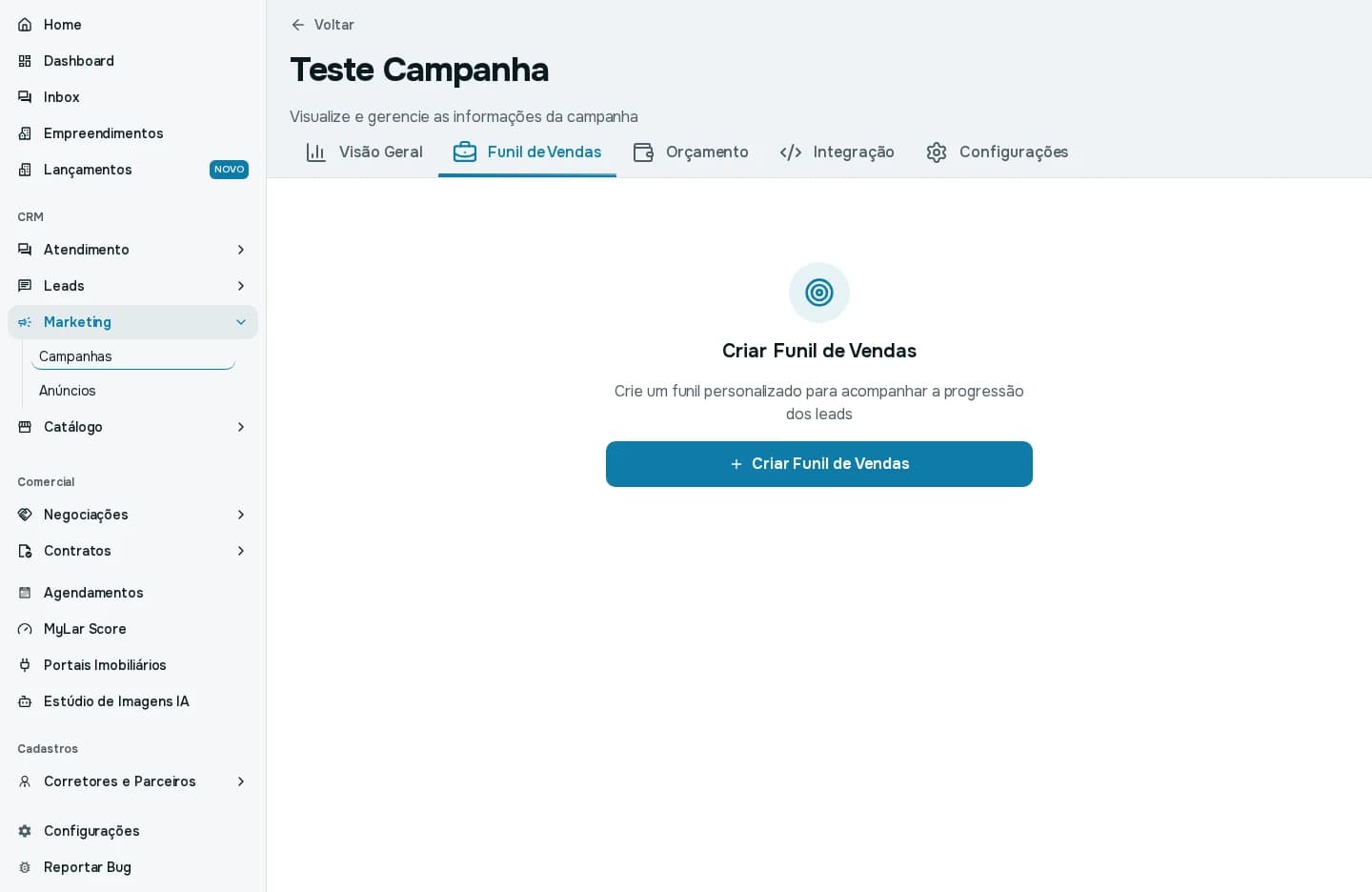1372x892 pixels.
Task: Expand the Contratos submenu chevron
Action: 241,551
